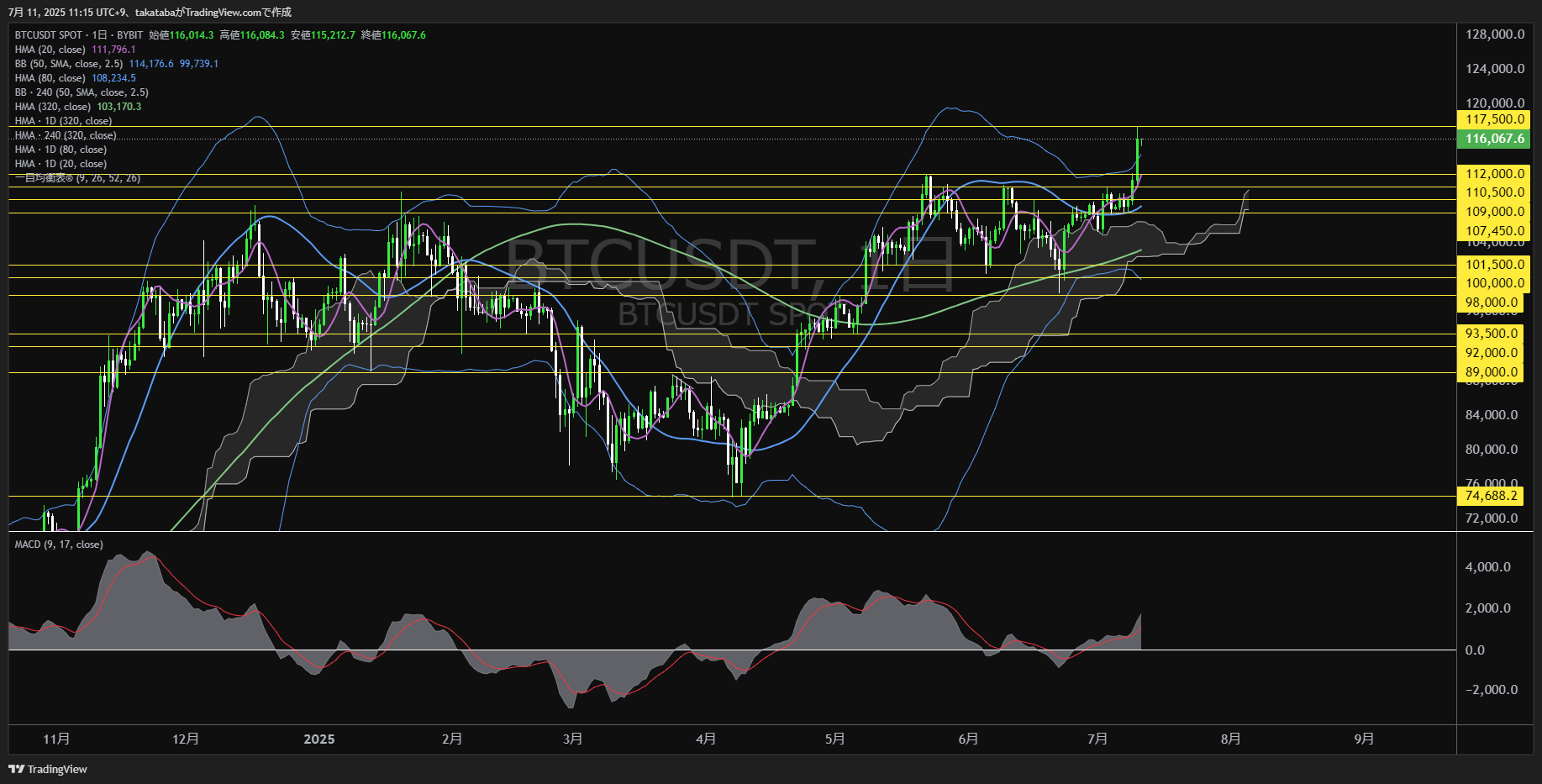Viewport: 1542px width, 784px height.
Task: Click the HMA (320, close) 103,170.3 legend
Action: [x=78, y=107]
